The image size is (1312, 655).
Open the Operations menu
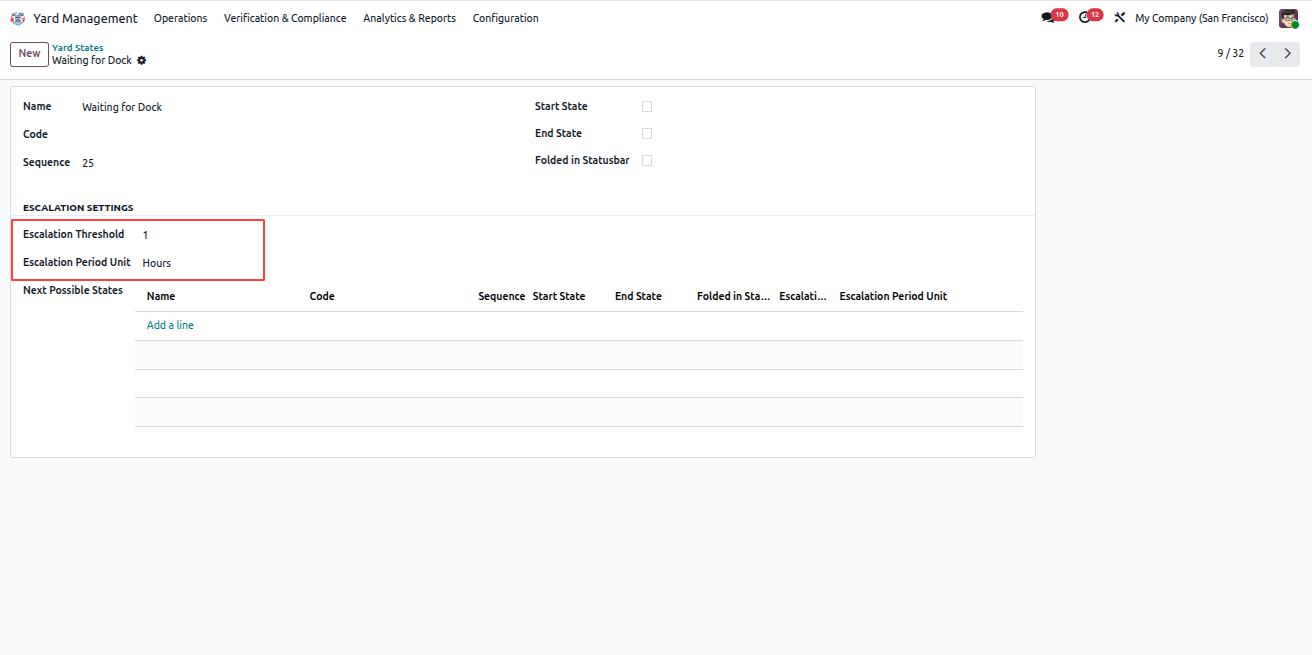180,18
